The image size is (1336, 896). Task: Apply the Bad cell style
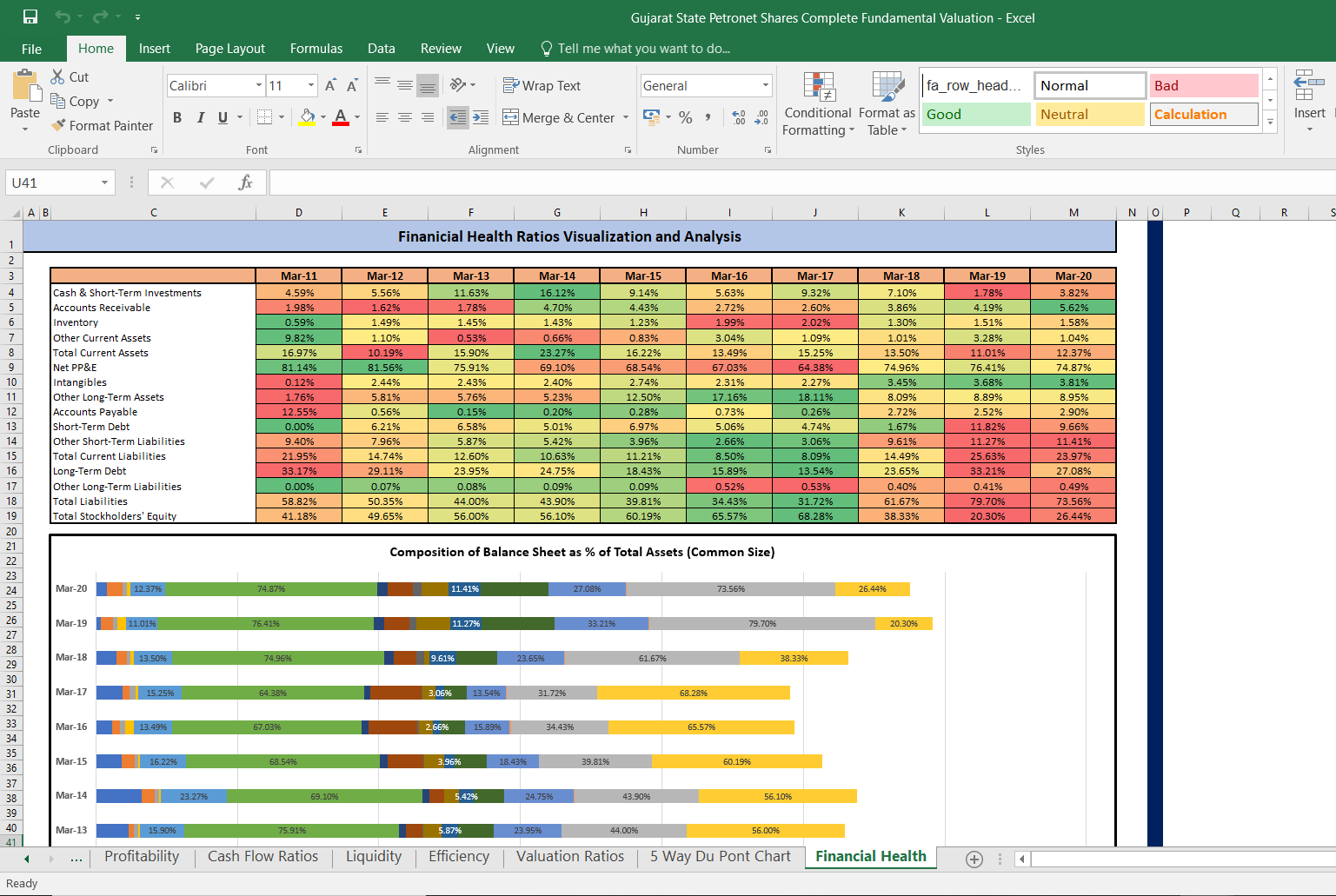[1204, 85]
